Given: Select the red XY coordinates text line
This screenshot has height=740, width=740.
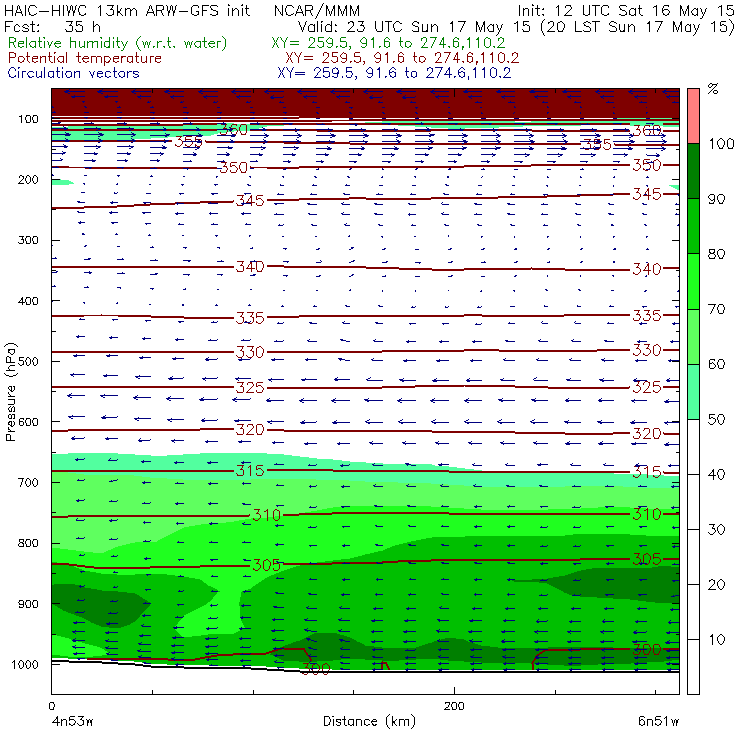Looking at the screenshot, I should point(402,58).
